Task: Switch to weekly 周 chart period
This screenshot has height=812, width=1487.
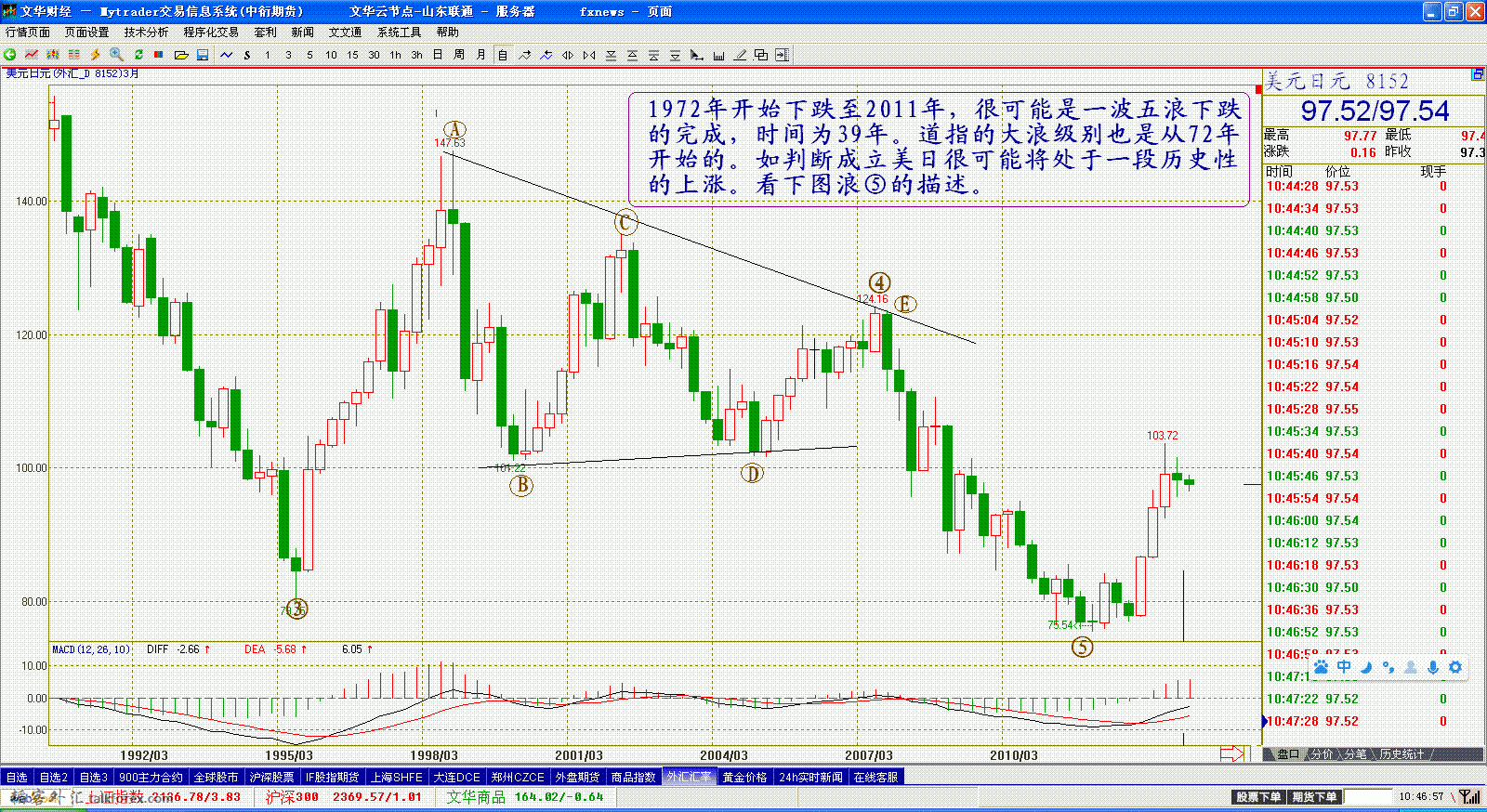Action: (x=459, y=55)
